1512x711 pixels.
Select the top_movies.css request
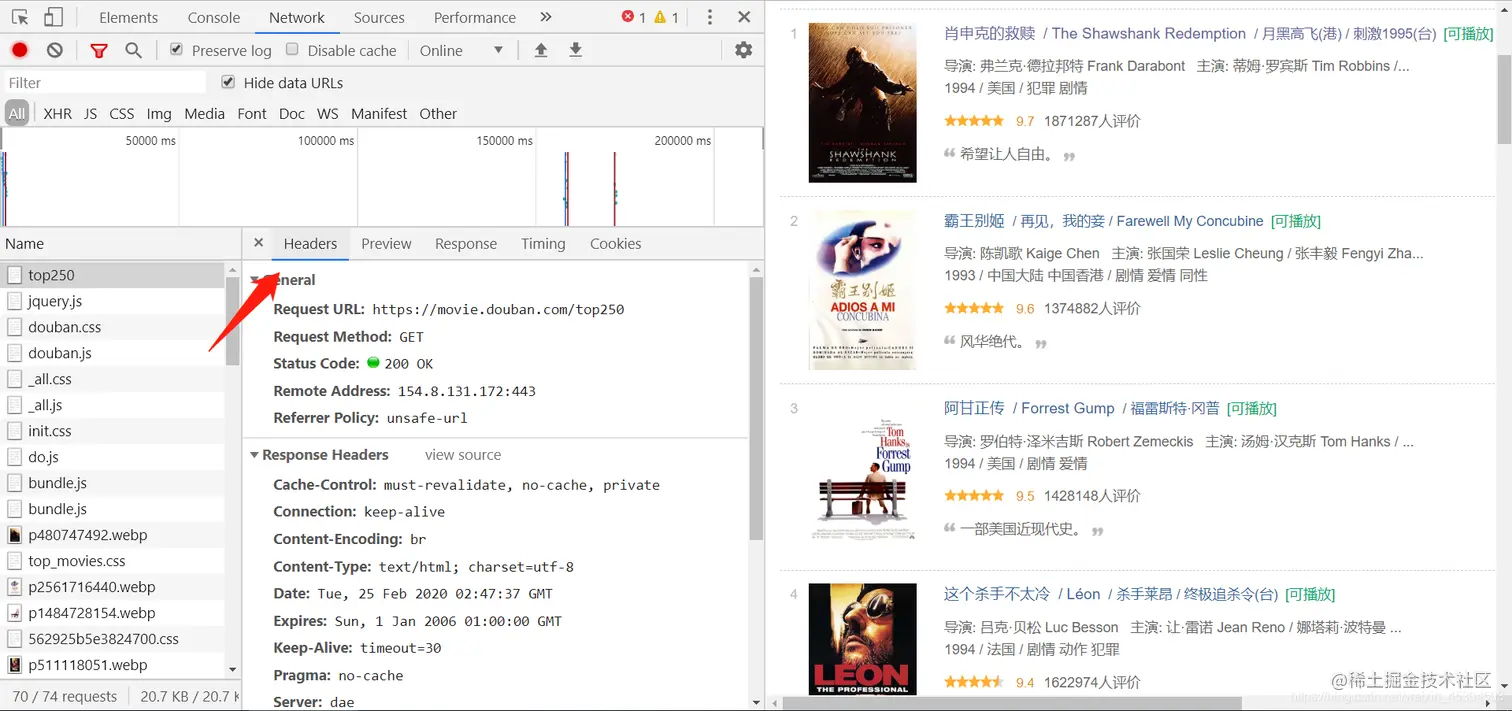[113, 561]
